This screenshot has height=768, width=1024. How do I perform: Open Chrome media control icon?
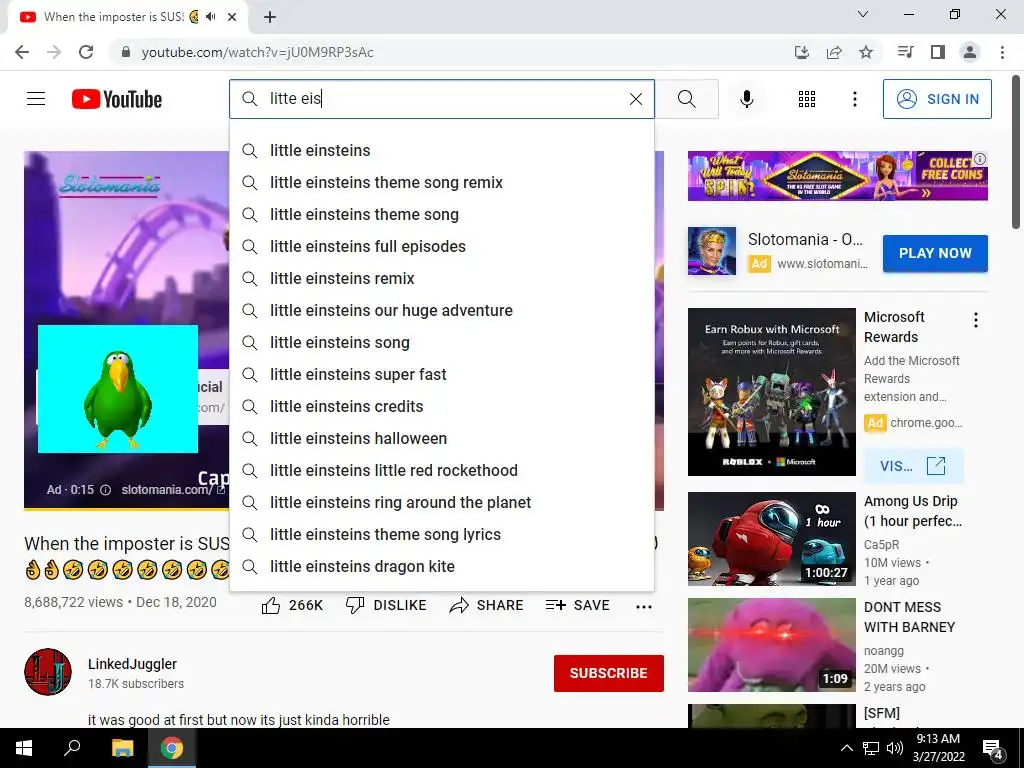point(905,52)
